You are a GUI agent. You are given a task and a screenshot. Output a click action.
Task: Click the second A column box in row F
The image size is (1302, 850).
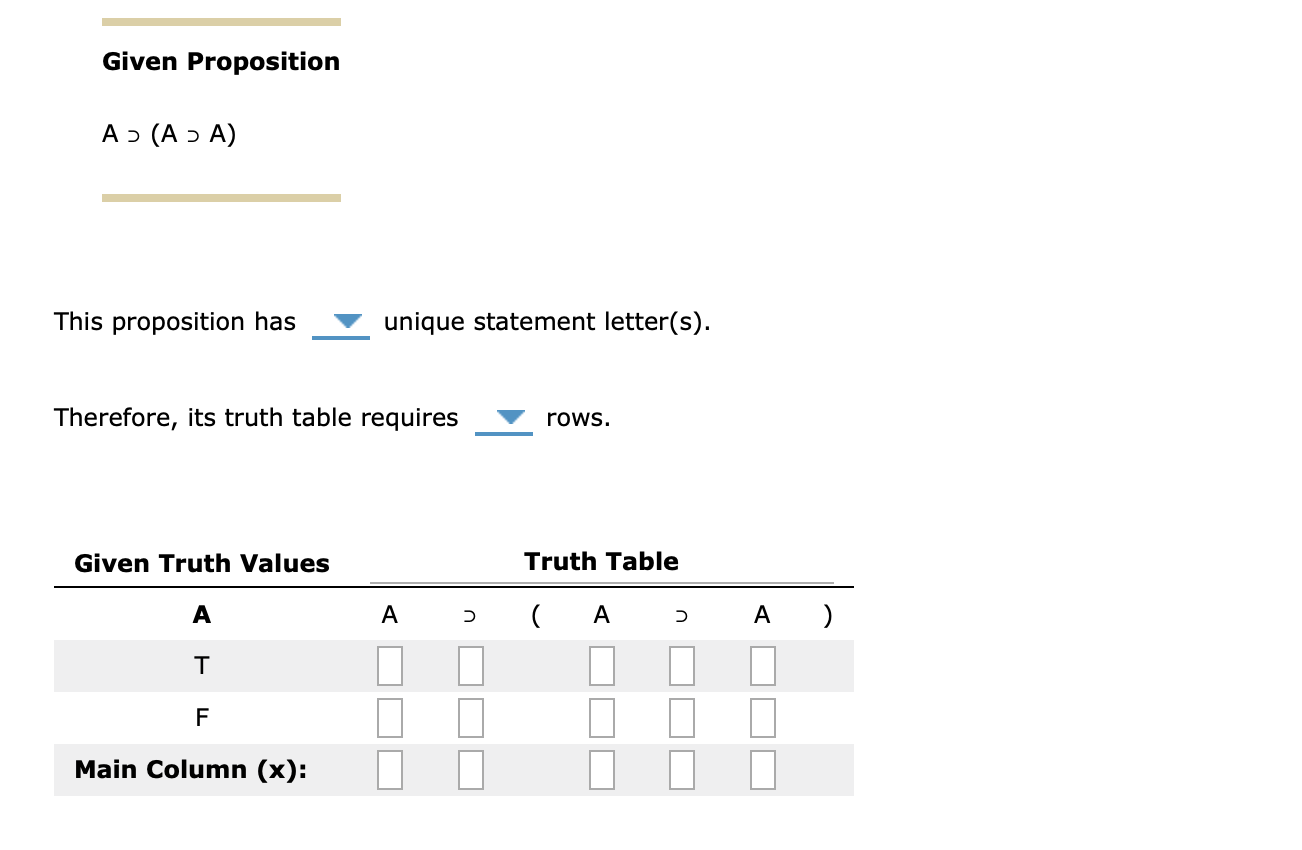pos(601,717)
